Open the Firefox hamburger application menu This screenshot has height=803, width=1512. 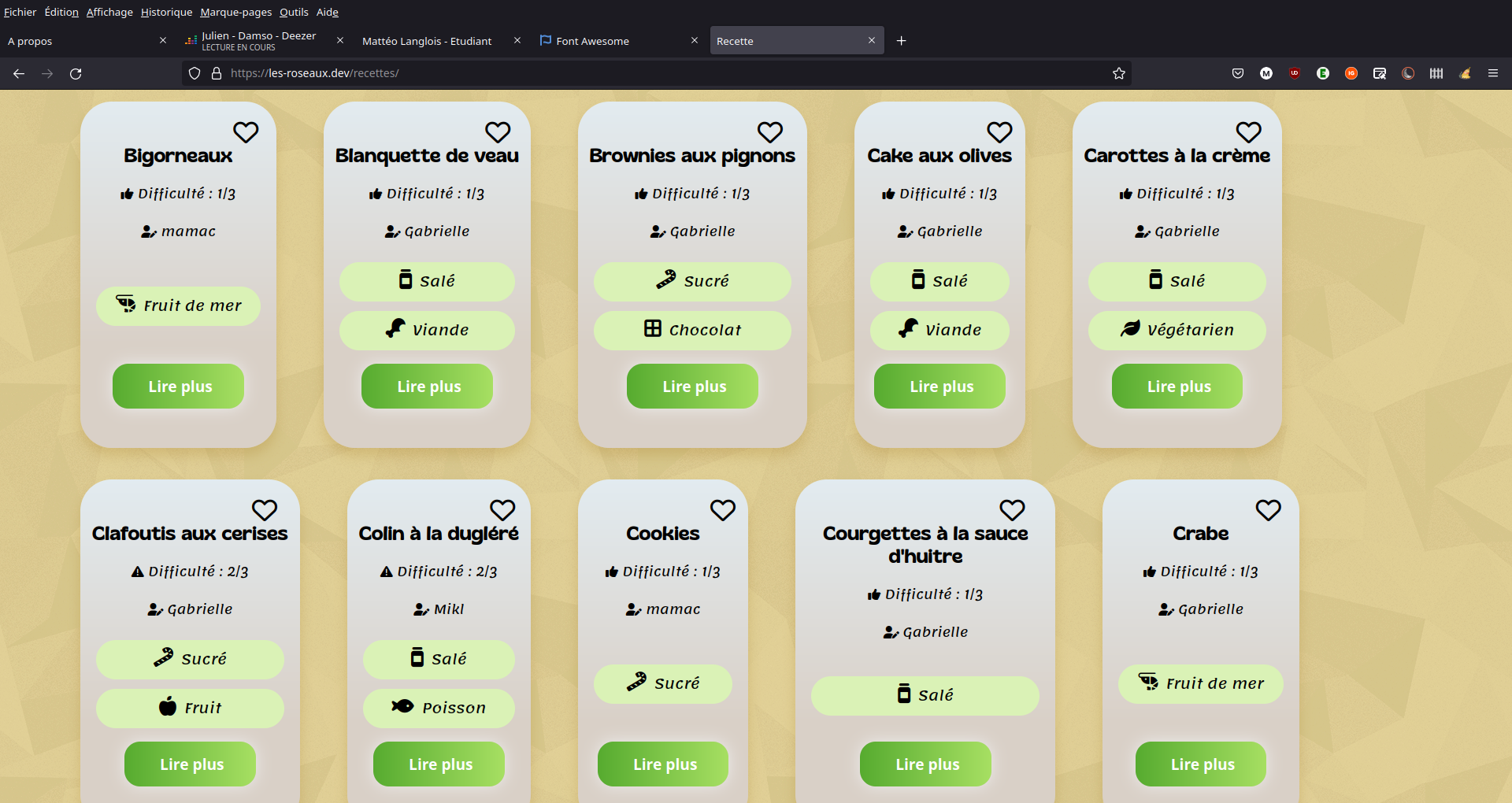(1494, 73)
